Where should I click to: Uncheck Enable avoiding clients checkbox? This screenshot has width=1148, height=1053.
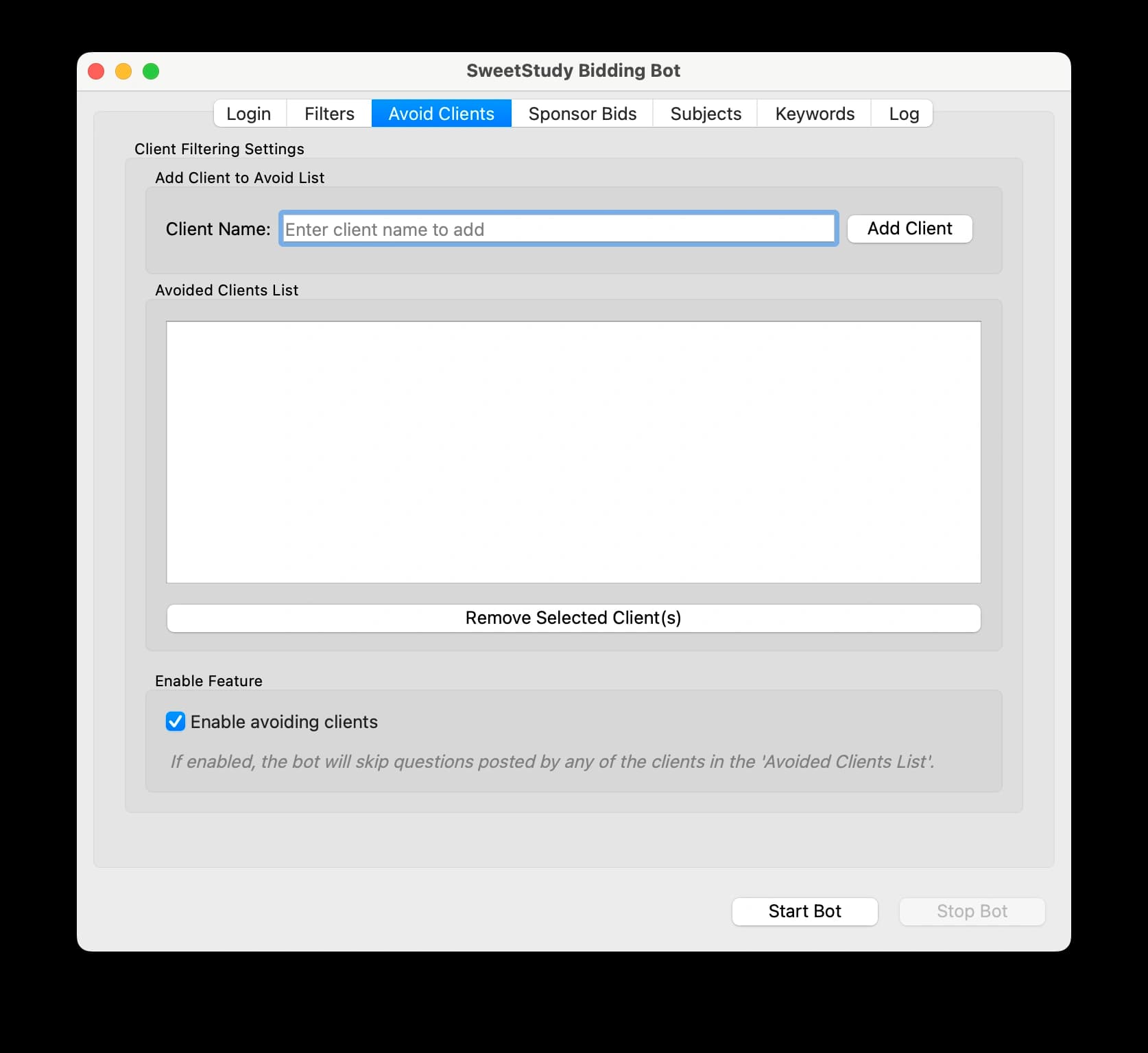pos(176,721)
